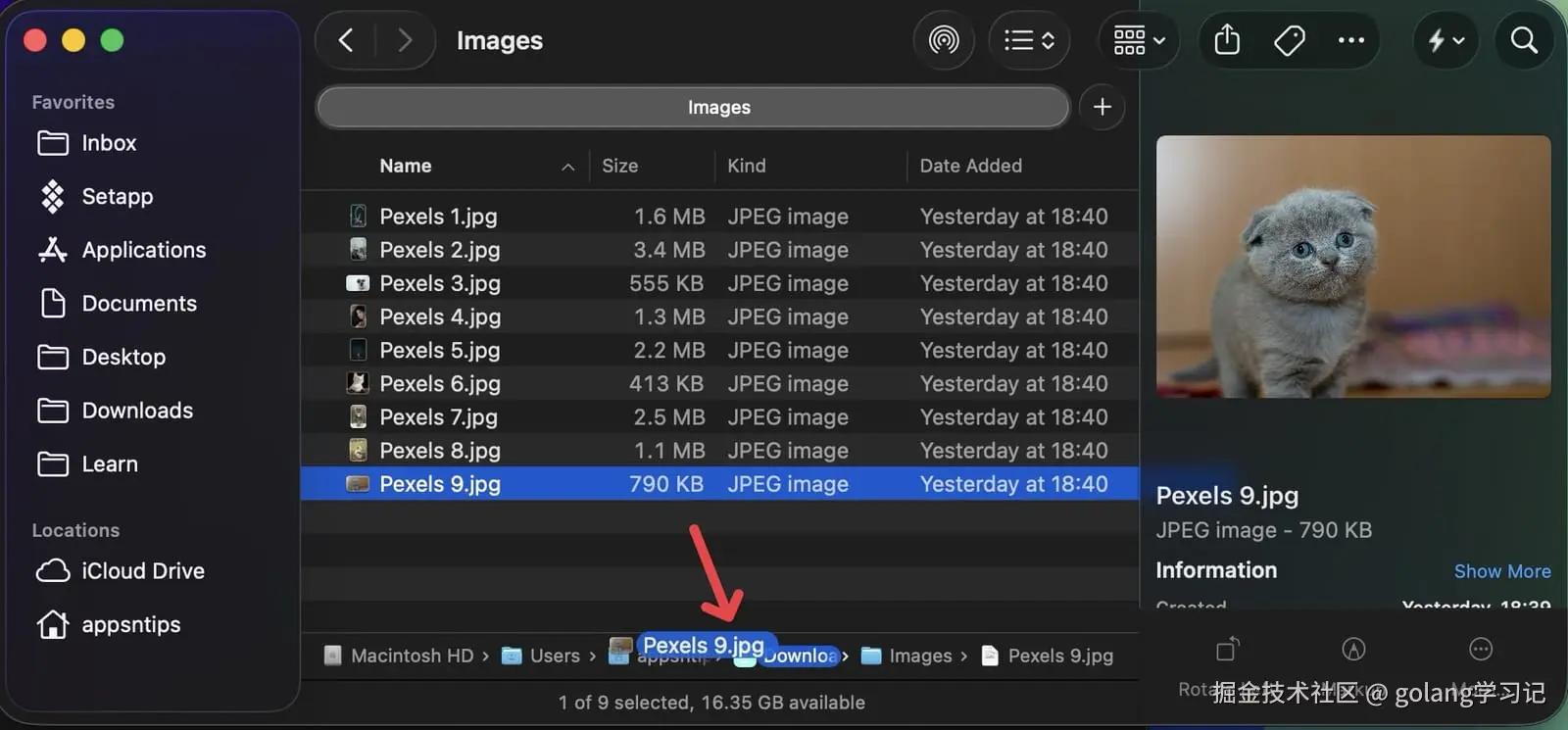
Task: Add a new tab with plus button
Action: click(x=1102, y=107)
